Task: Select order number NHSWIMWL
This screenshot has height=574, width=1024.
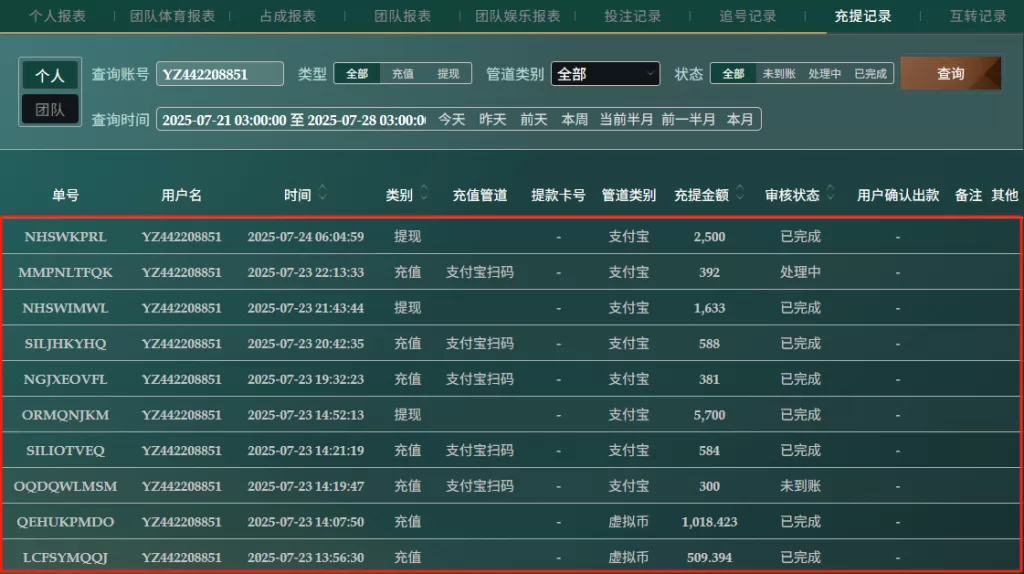Action: tap(65, 308)
